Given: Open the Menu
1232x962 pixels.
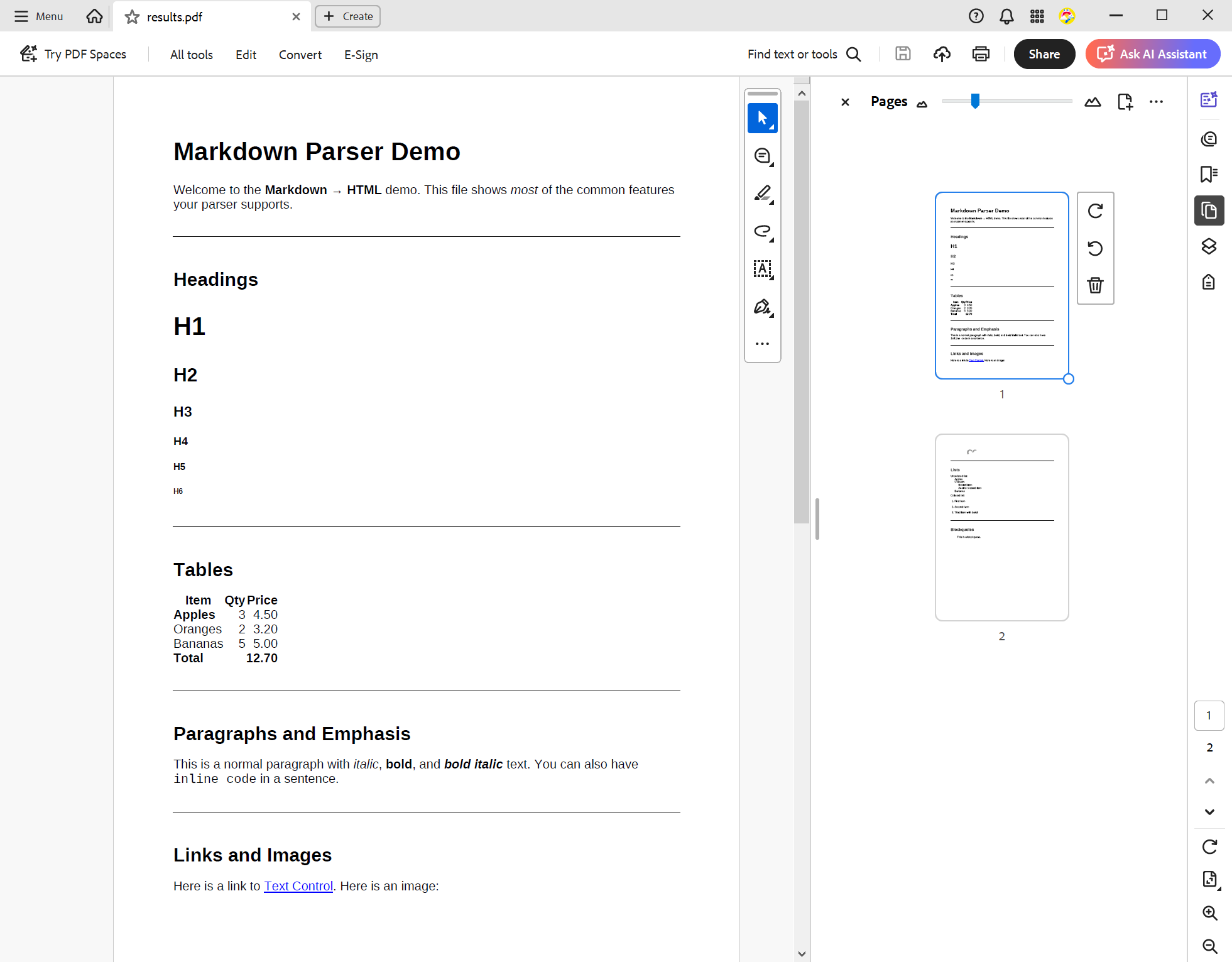Looking at the screenshot, I should [38, 16].
